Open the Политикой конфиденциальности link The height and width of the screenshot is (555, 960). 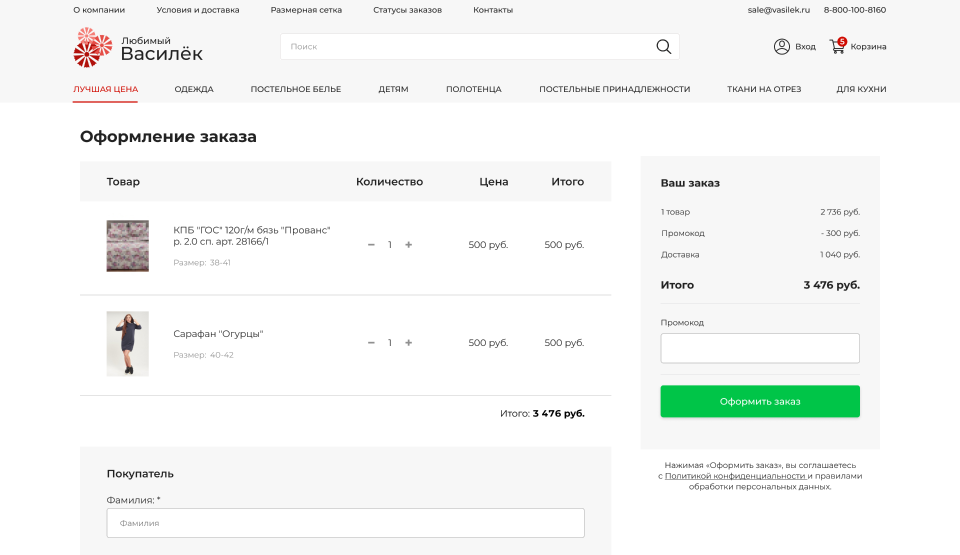pyautogui.click(x=735, y=476)
